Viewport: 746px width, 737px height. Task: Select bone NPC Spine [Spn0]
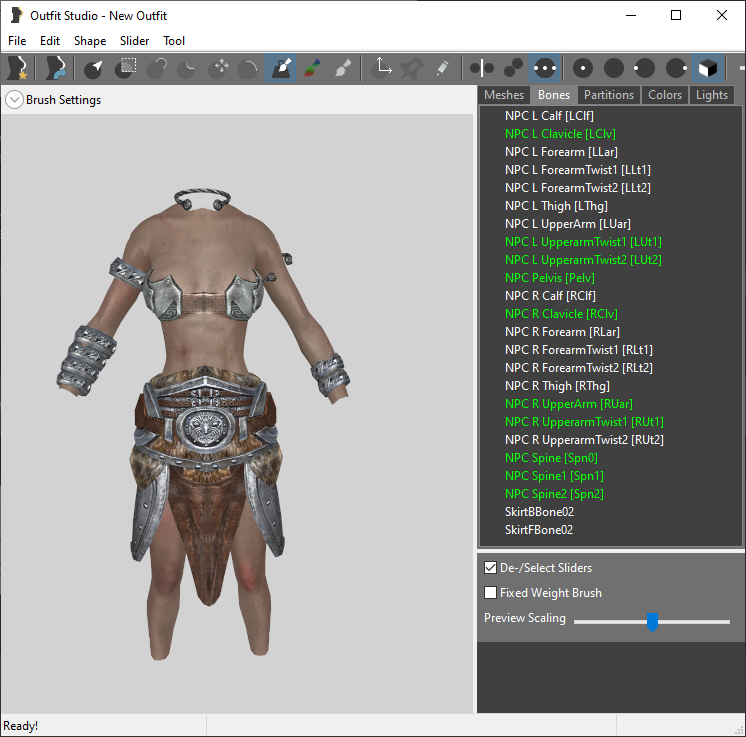551,458
